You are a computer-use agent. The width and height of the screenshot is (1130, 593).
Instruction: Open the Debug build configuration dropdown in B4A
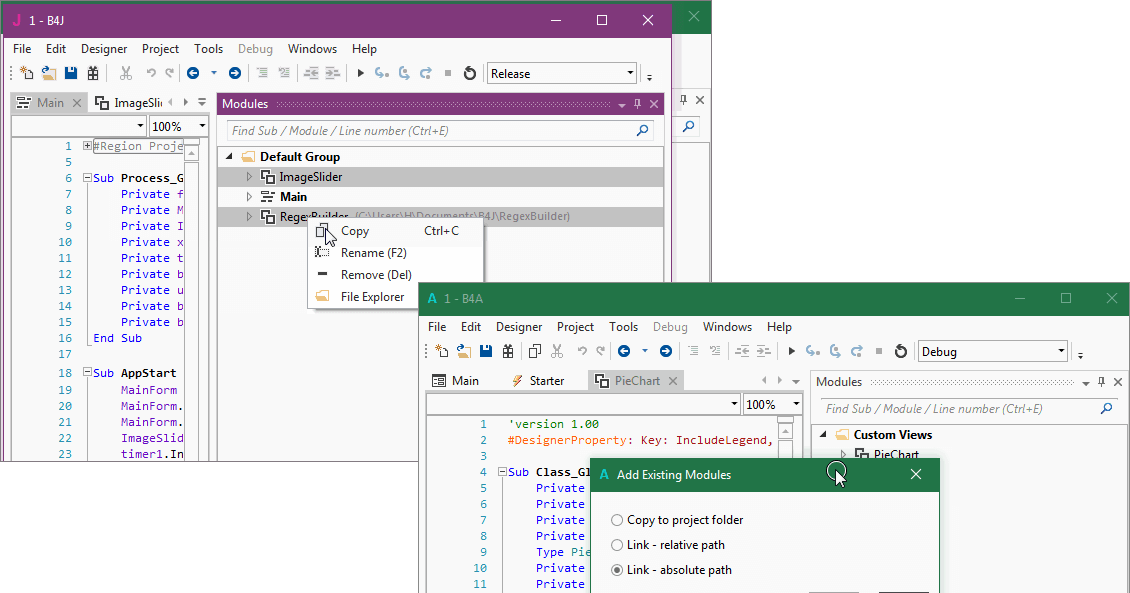pos(1061,351)
